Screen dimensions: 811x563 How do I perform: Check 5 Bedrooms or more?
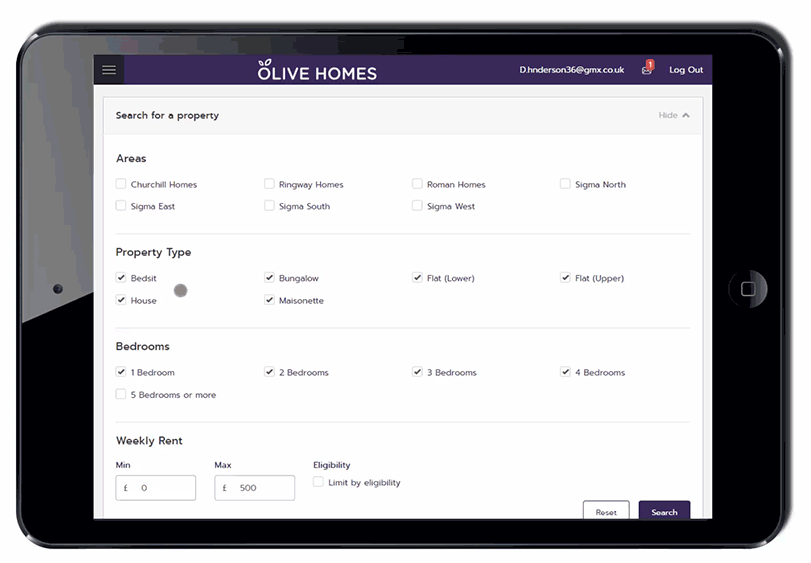click(x=121, y=394)
